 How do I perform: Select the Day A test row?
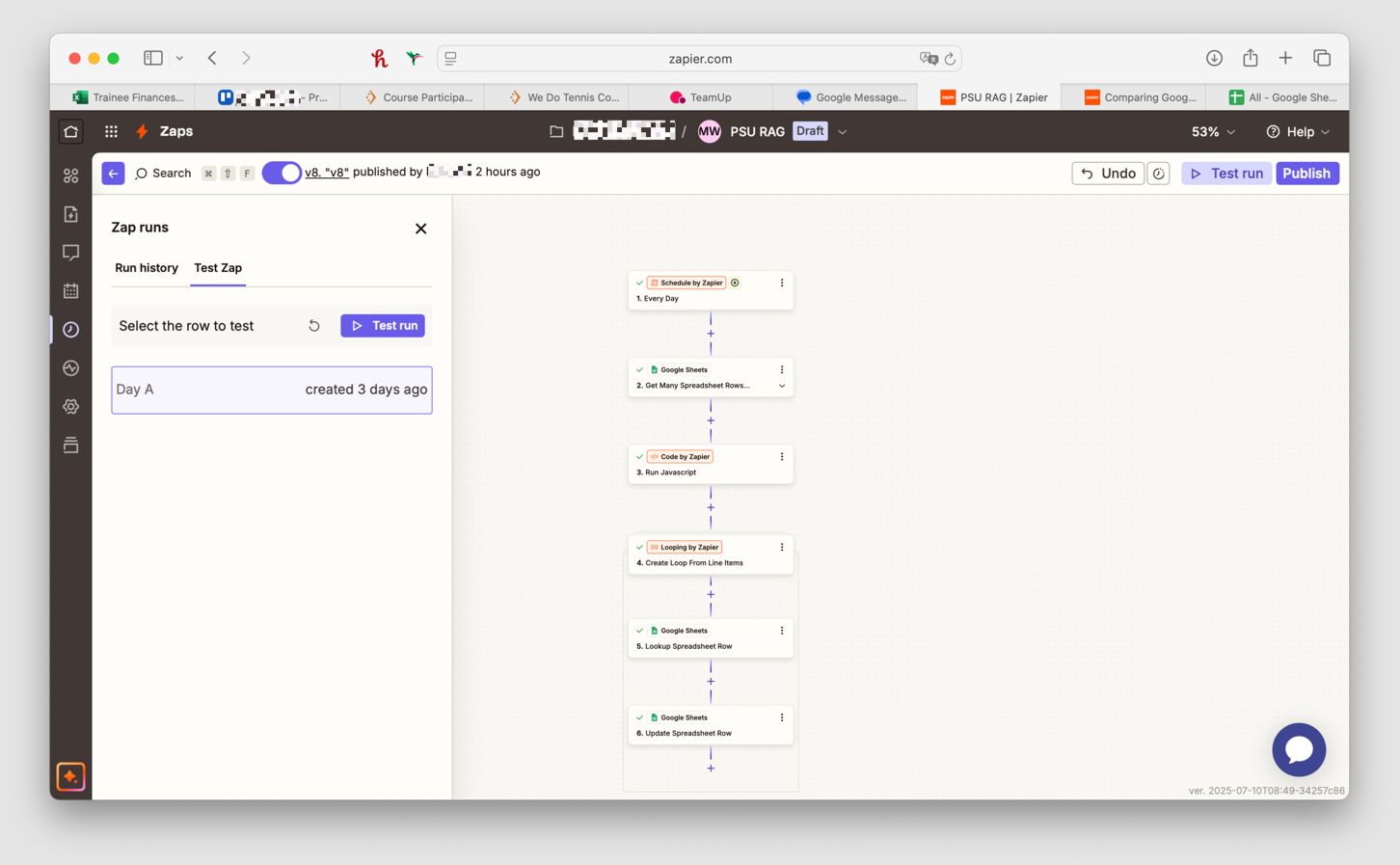tap(272, 390)
